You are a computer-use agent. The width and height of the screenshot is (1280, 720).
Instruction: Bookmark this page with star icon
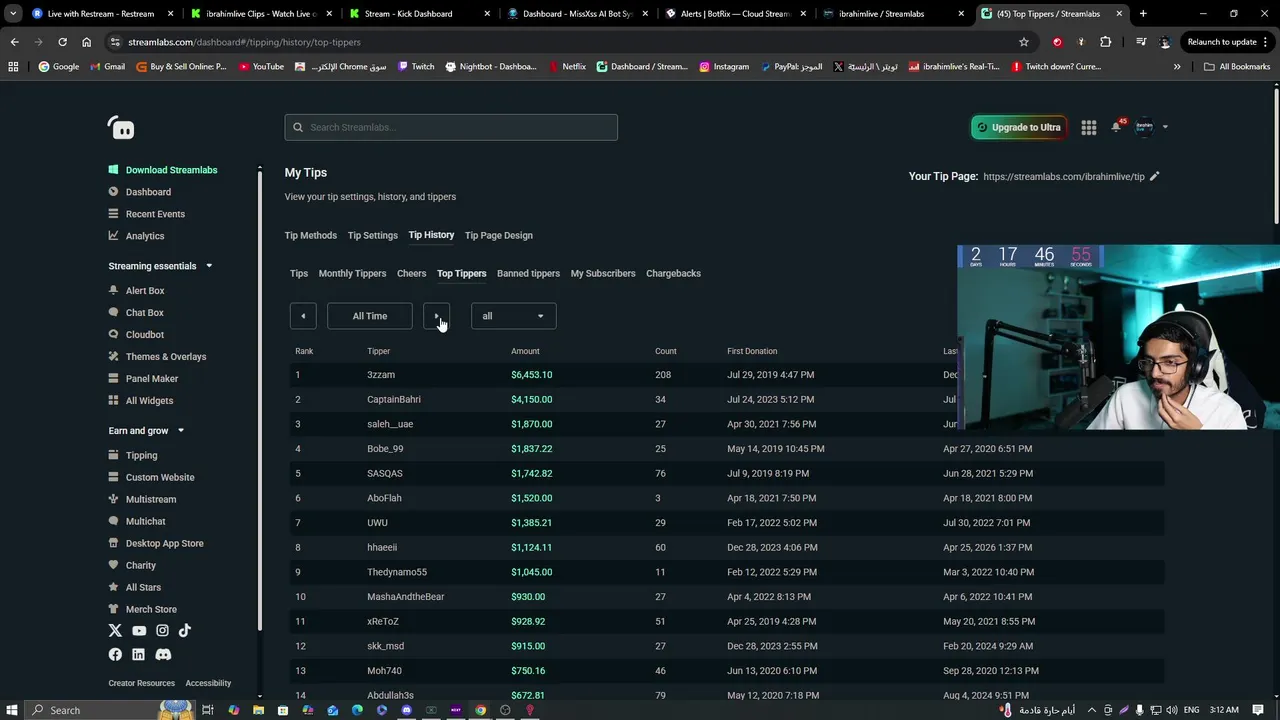1024,42
